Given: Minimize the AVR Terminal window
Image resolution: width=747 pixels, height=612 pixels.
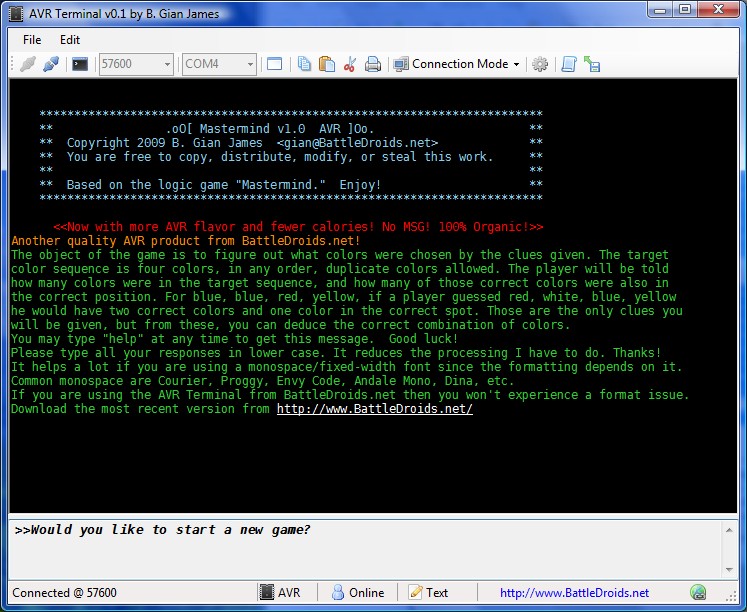Looking at the screenshot, I should 660,10.
